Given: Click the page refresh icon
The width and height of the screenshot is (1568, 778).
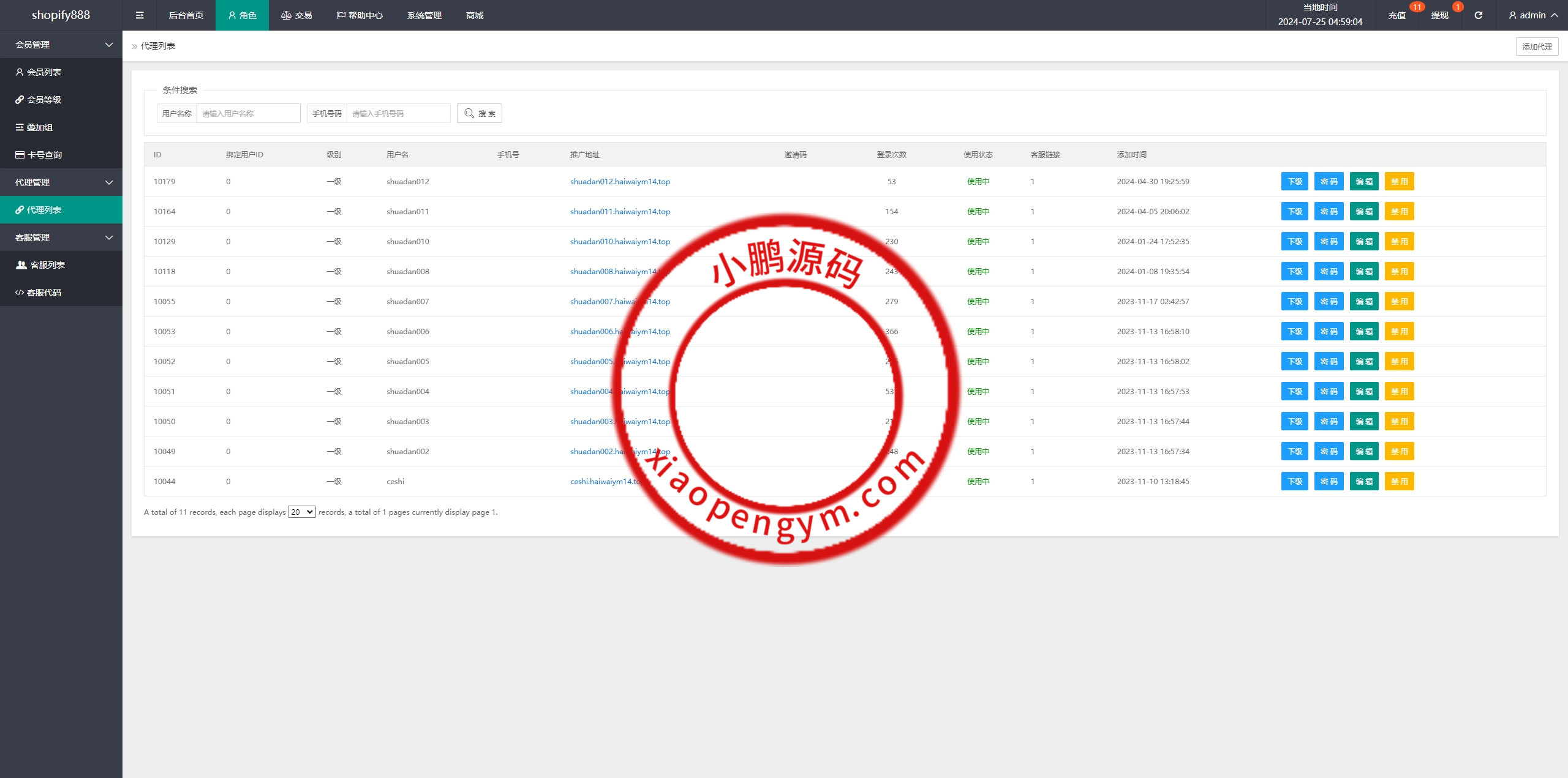Looking at the screenshot, I should 1478,15.
